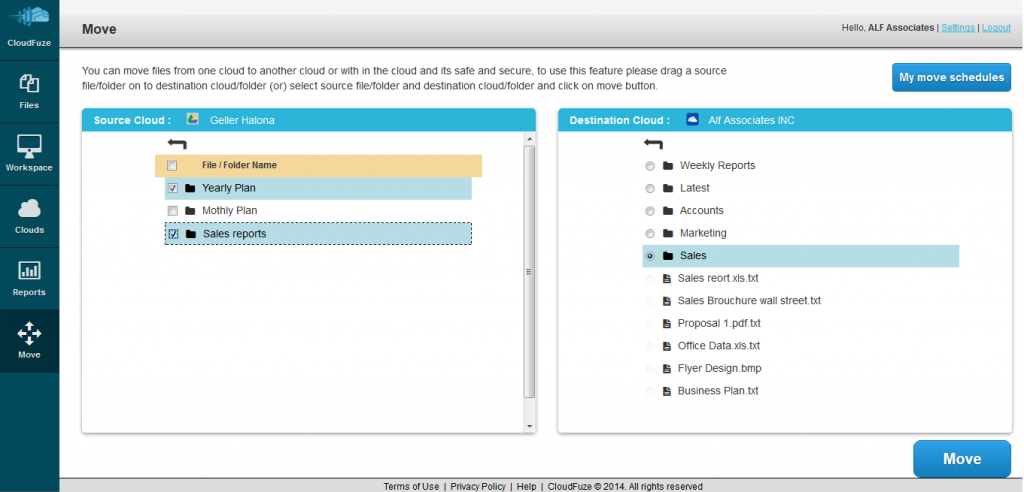Image resolution: width=1024 pixels, height=492 pixels.
Task: Open the Help footer link
Action: [x=526, y=487]
